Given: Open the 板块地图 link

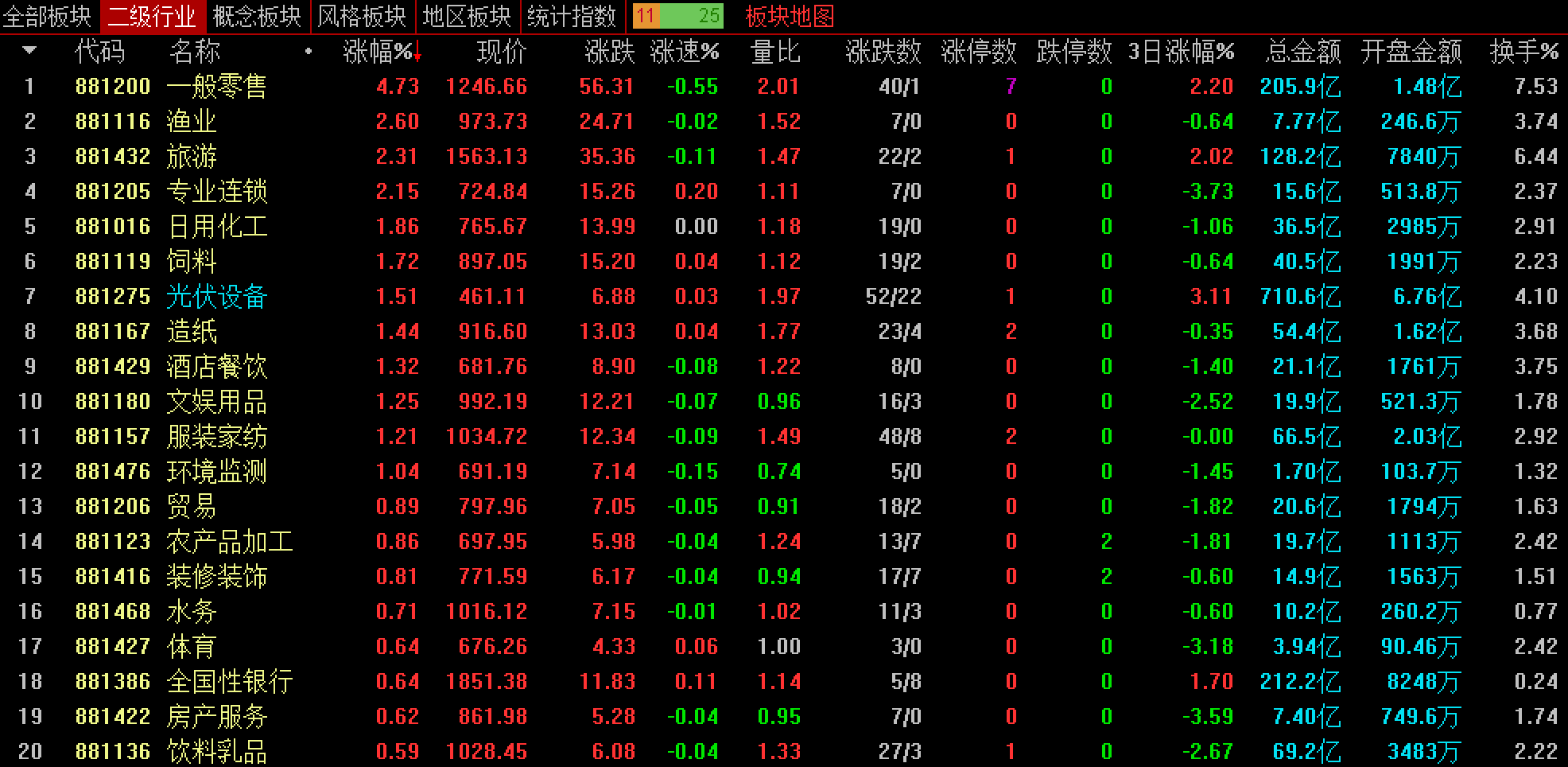Looking at the screenshot, I should click(x=790, y=16).
